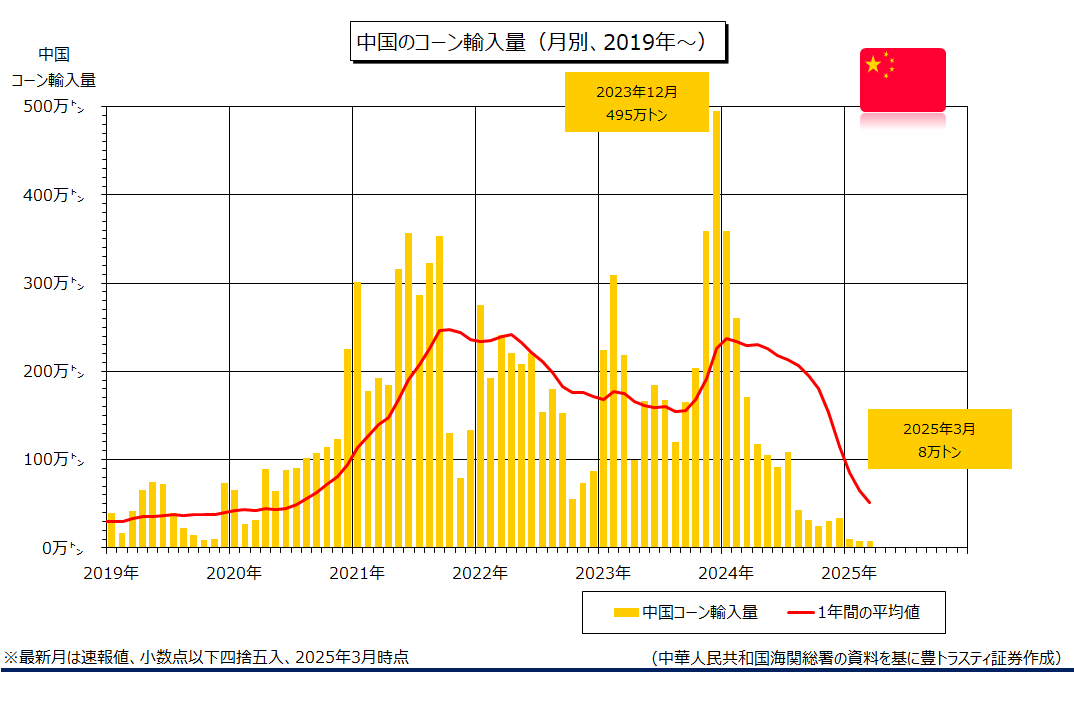
Task: Click the China flag icon
Action: [903, 80]
